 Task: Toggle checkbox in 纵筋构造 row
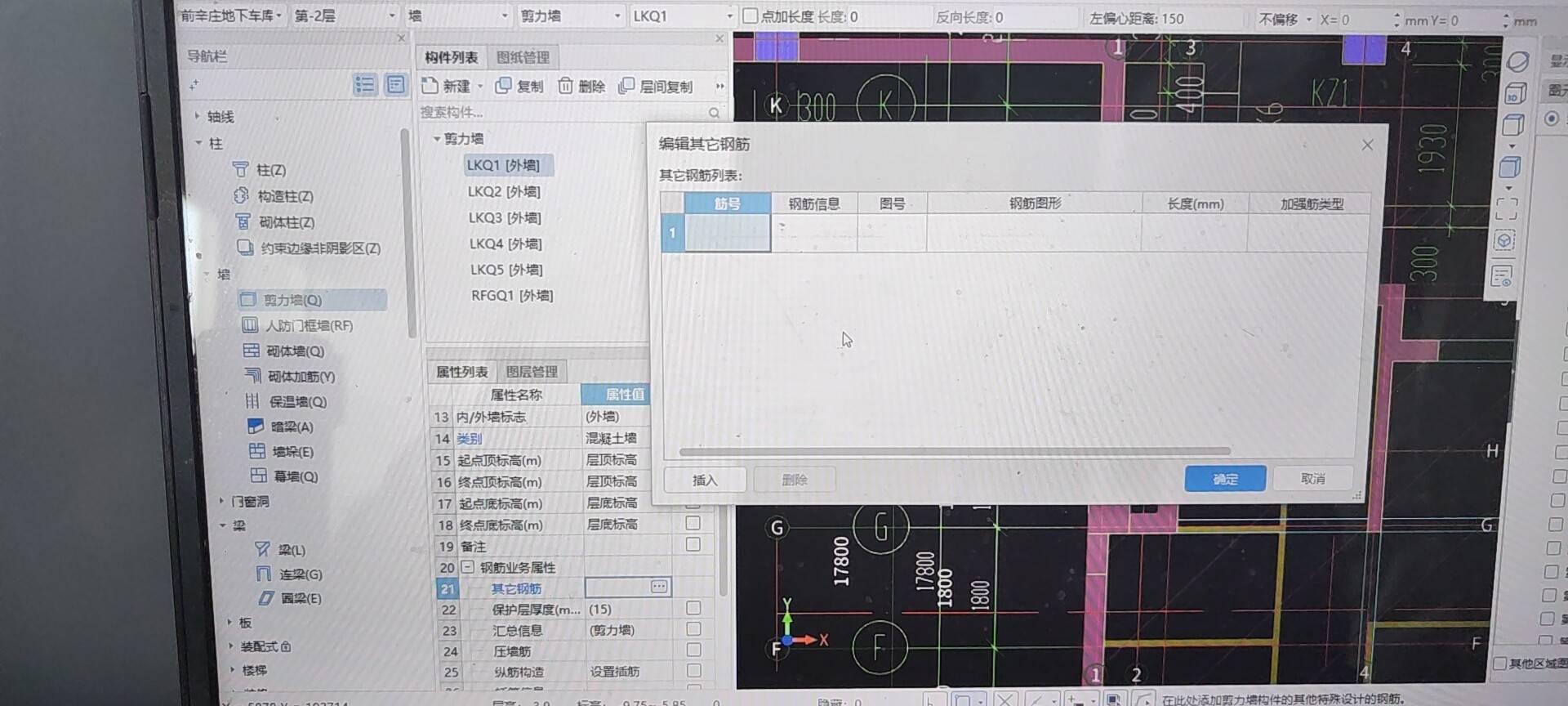[693, 670]
